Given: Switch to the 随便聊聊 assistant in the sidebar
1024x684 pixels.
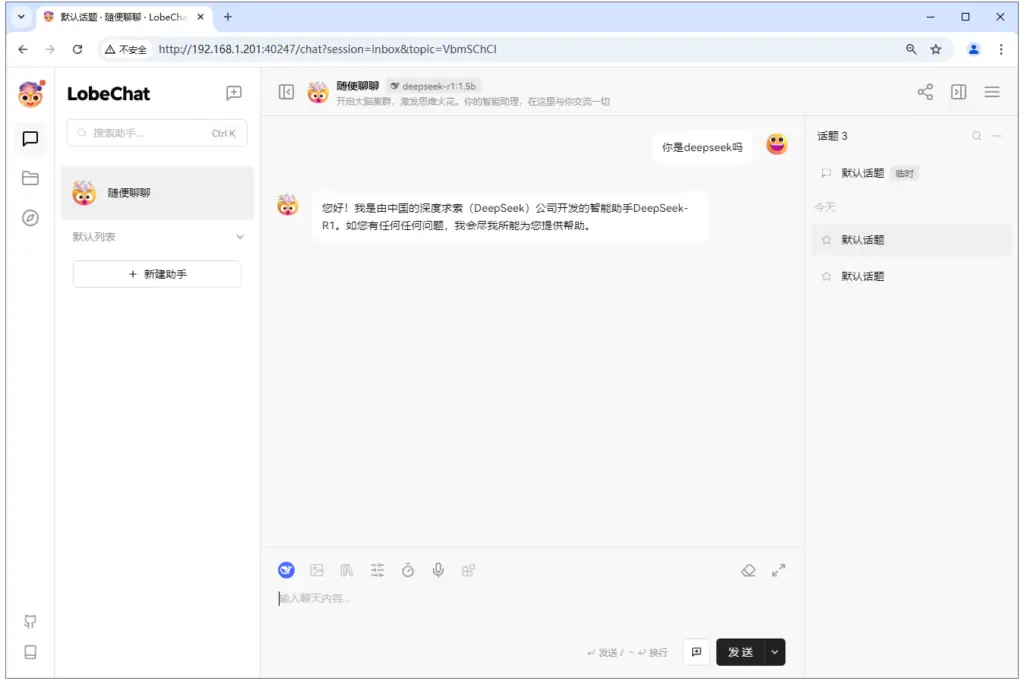Looking at the screenshot, I should (157, 192).
